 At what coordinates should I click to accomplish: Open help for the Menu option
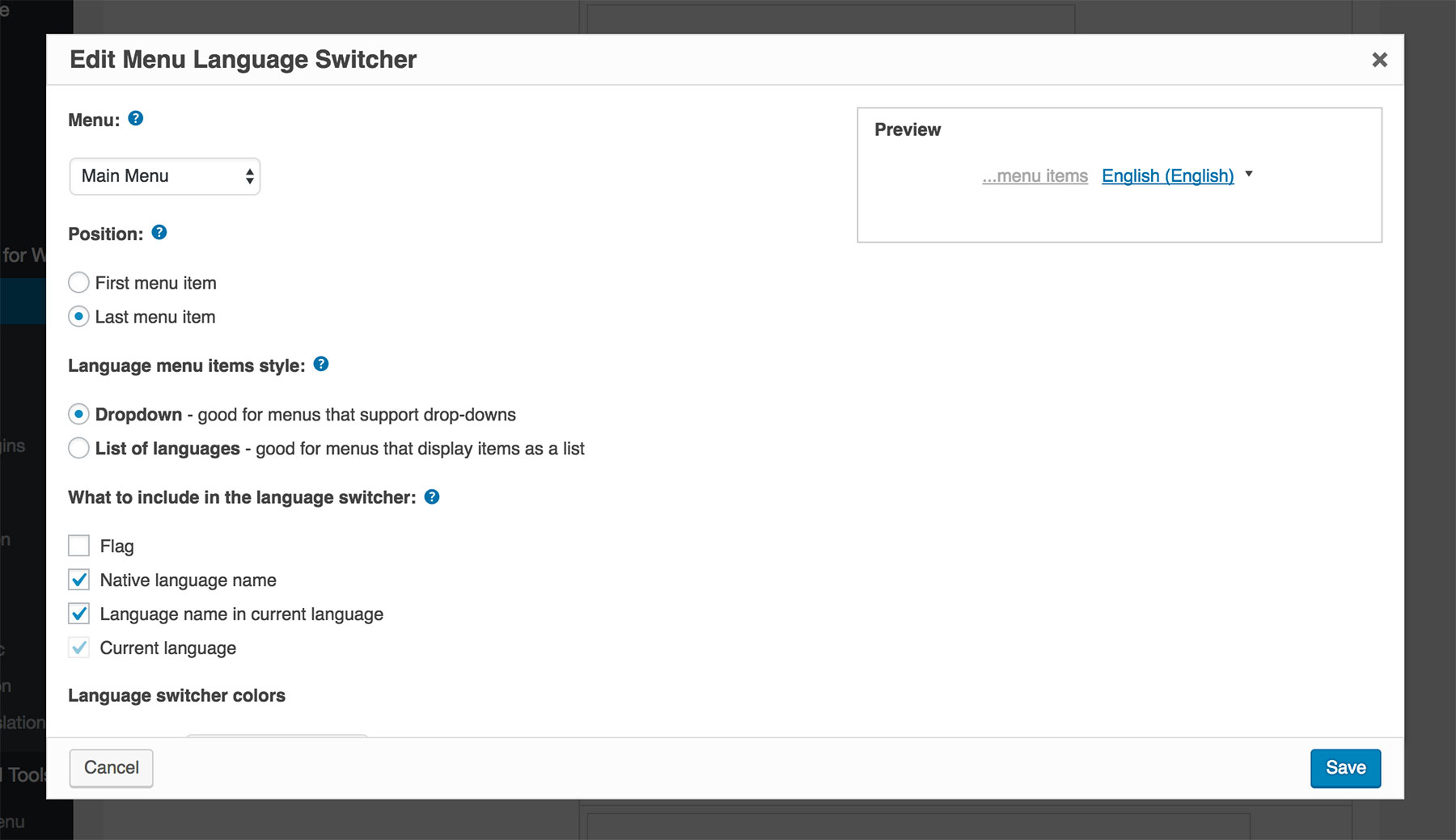click(136, 119)
